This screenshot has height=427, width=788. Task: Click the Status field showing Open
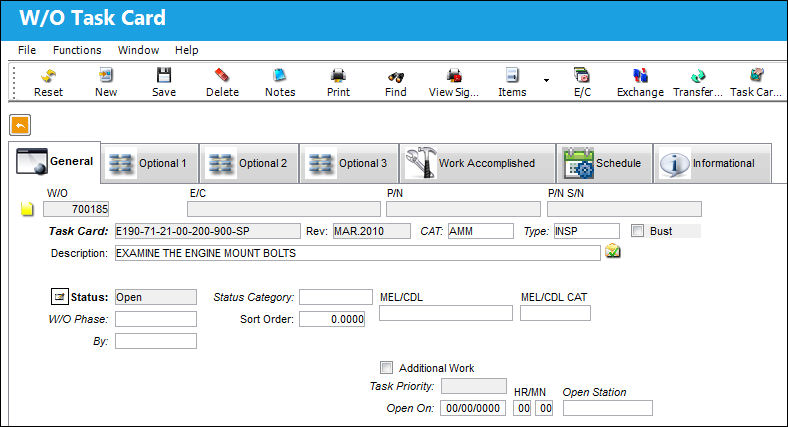tap(156, 297)
